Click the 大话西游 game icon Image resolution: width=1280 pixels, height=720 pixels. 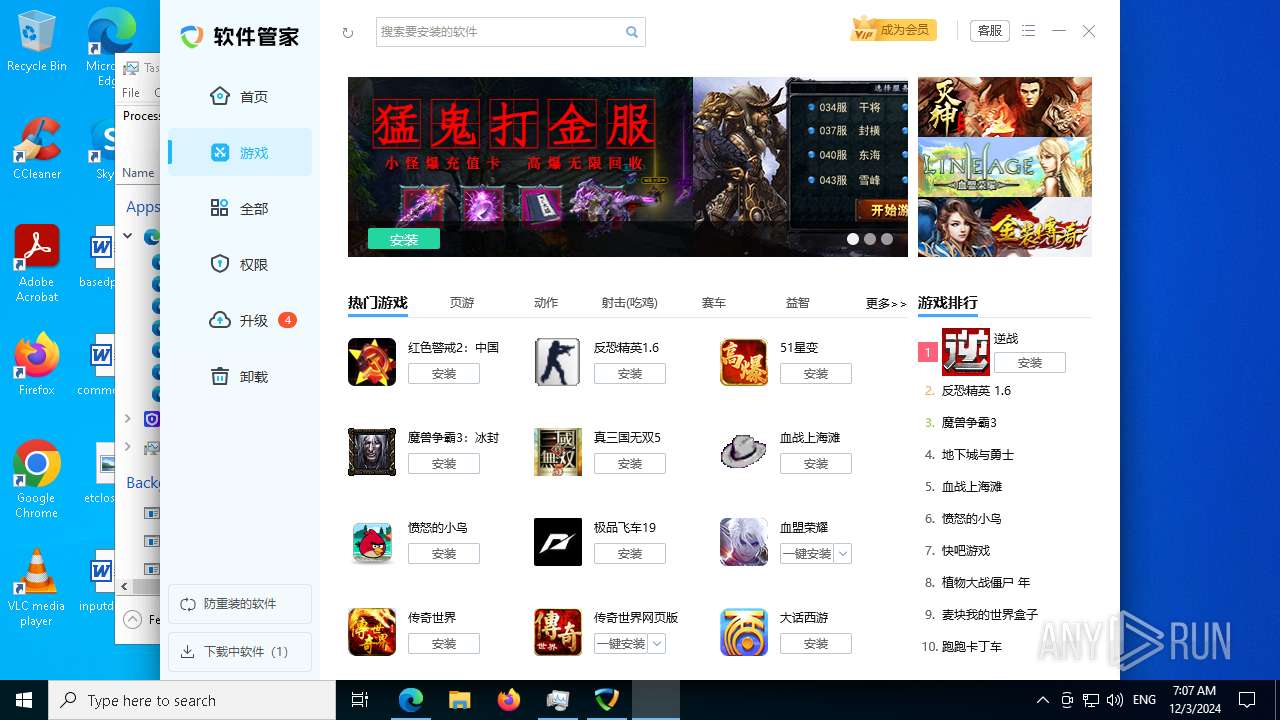(744, 632)
